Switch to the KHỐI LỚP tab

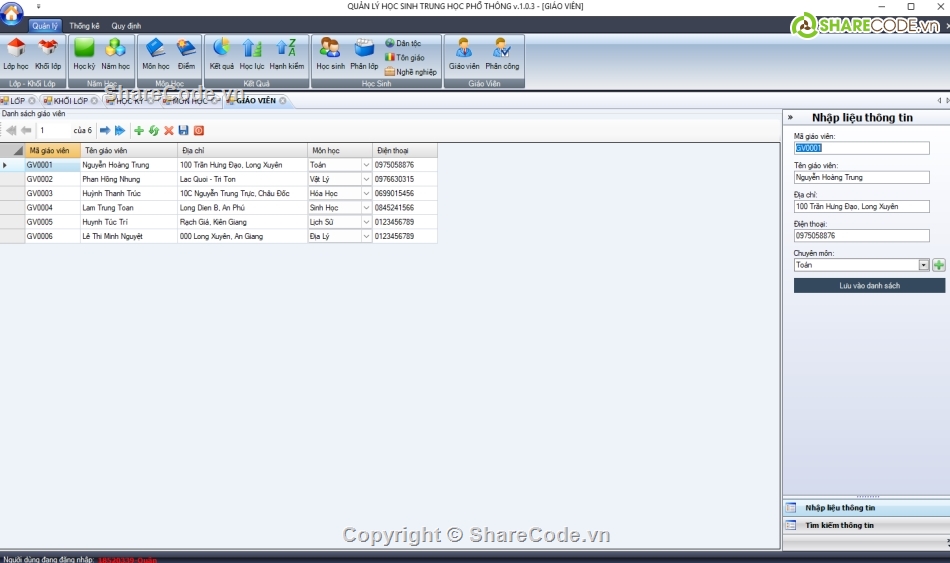pyautogui.click(x=70, y=101)
